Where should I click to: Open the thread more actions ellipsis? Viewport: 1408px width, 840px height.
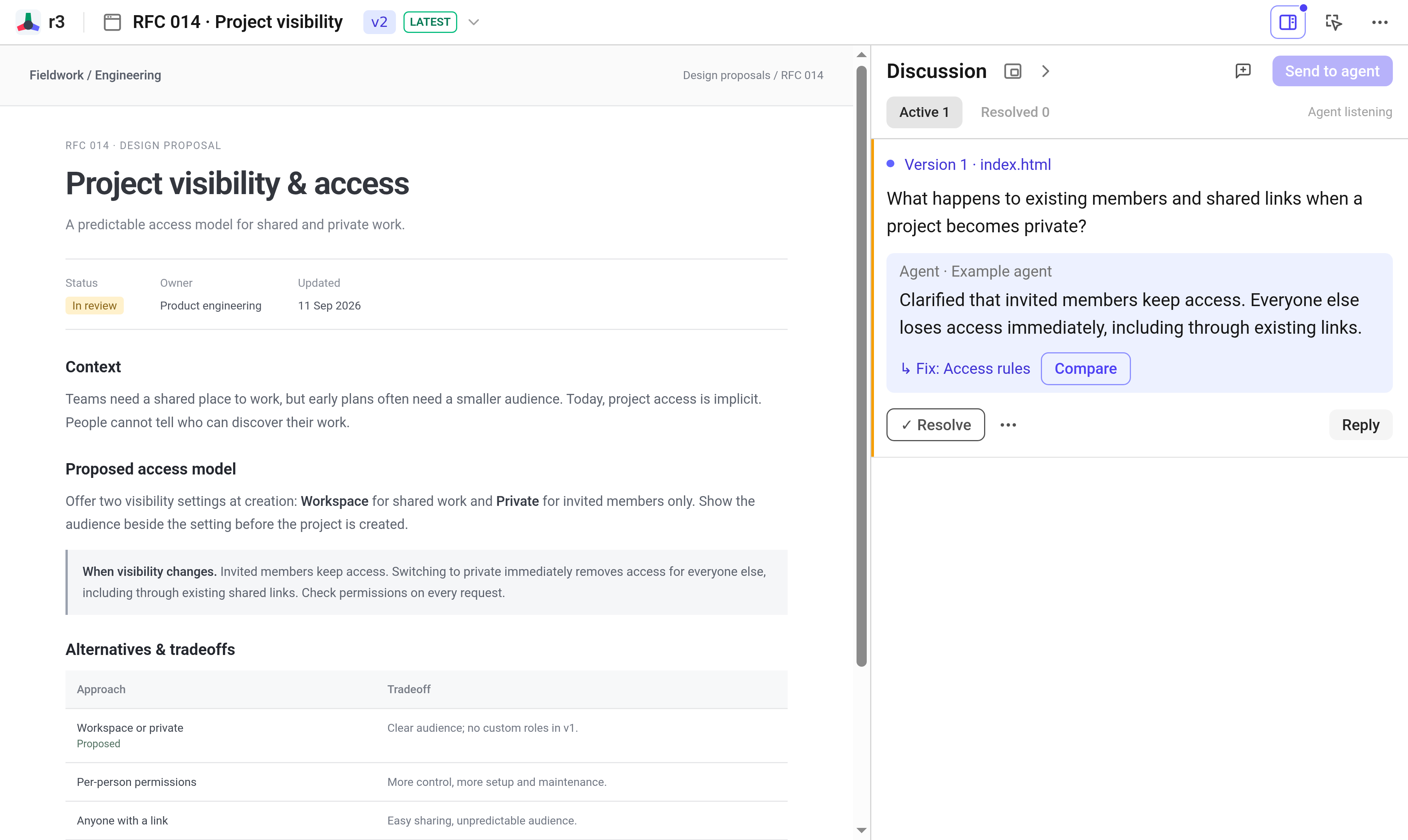(1008, 425)
